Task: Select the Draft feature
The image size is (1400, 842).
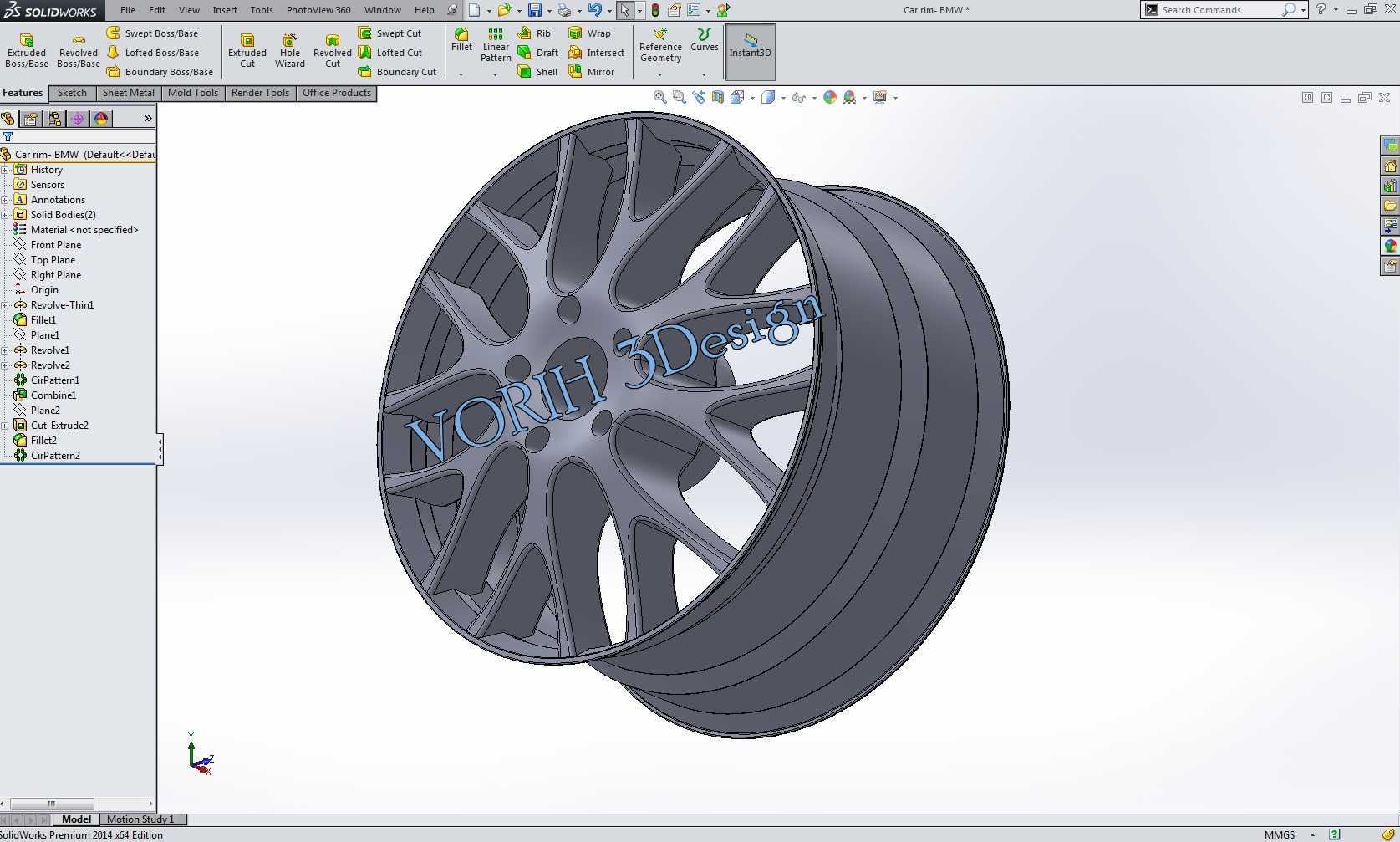Action: click(537, 53)
